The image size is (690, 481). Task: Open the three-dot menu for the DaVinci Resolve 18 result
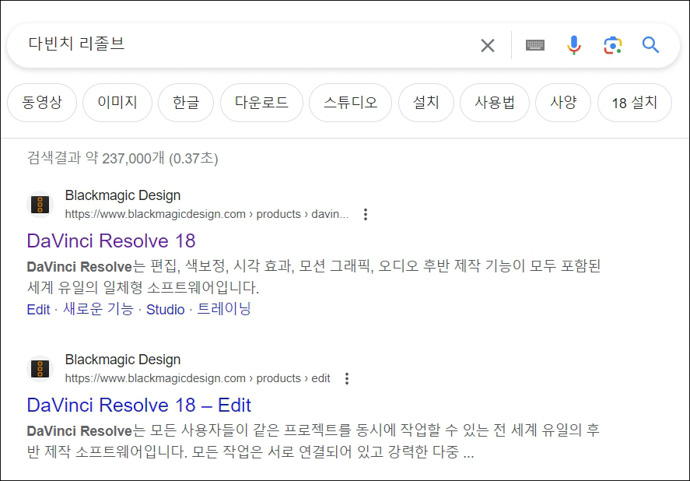[365, 214]
